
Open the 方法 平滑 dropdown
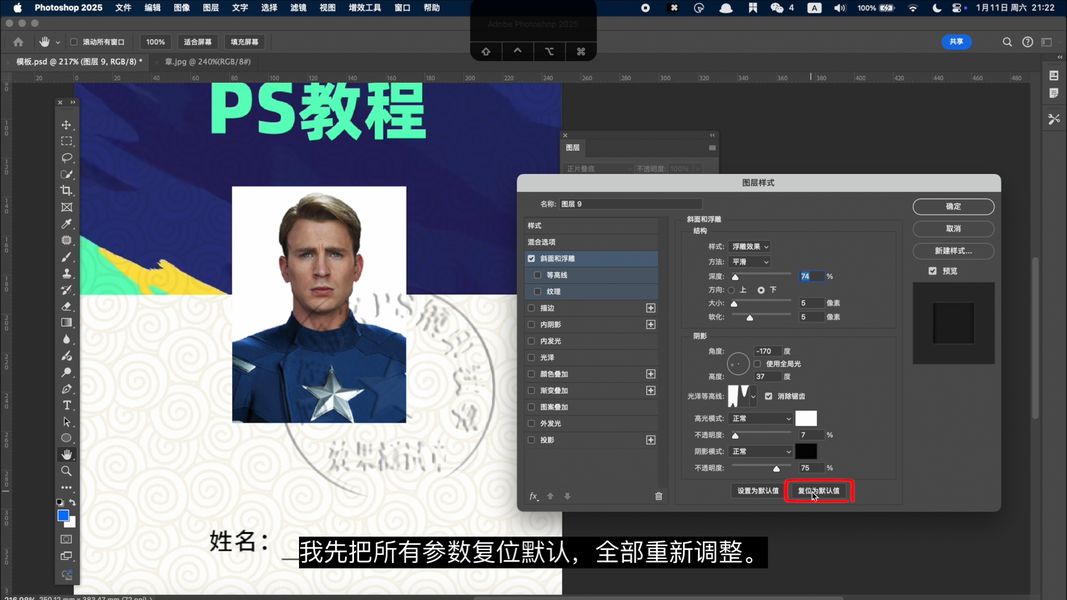coord(750,262)
